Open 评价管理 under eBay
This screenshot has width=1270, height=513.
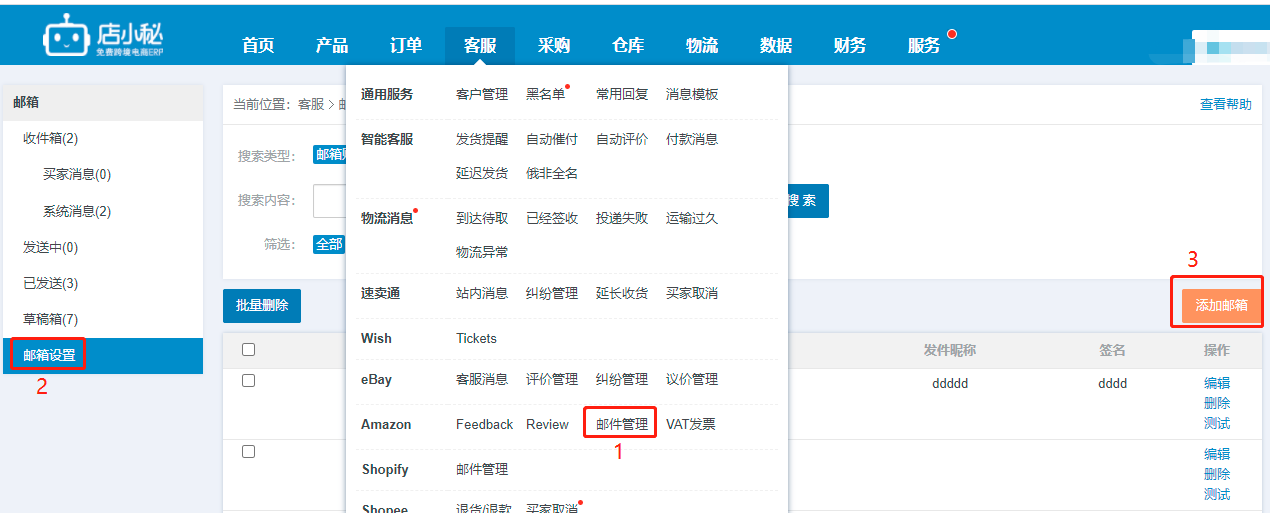(x=552, y=379)
